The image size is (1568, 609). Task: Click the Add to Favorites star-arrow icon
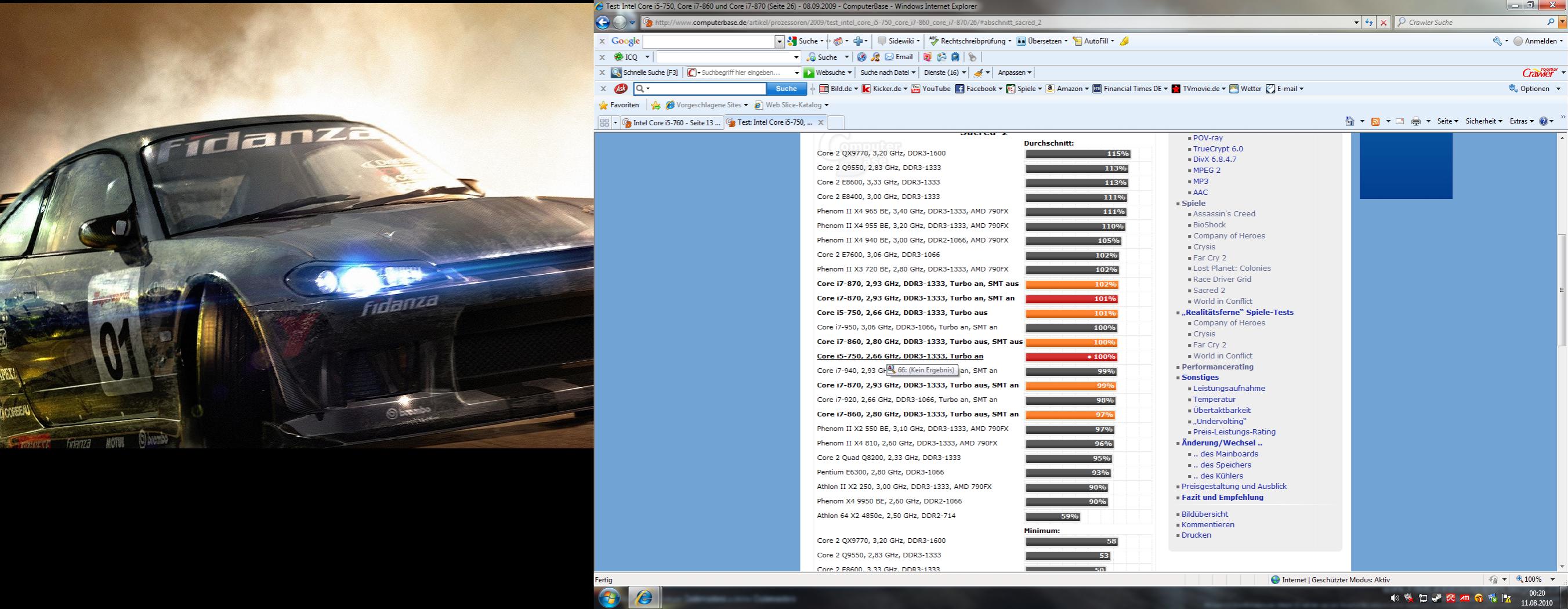coord(656,105)
